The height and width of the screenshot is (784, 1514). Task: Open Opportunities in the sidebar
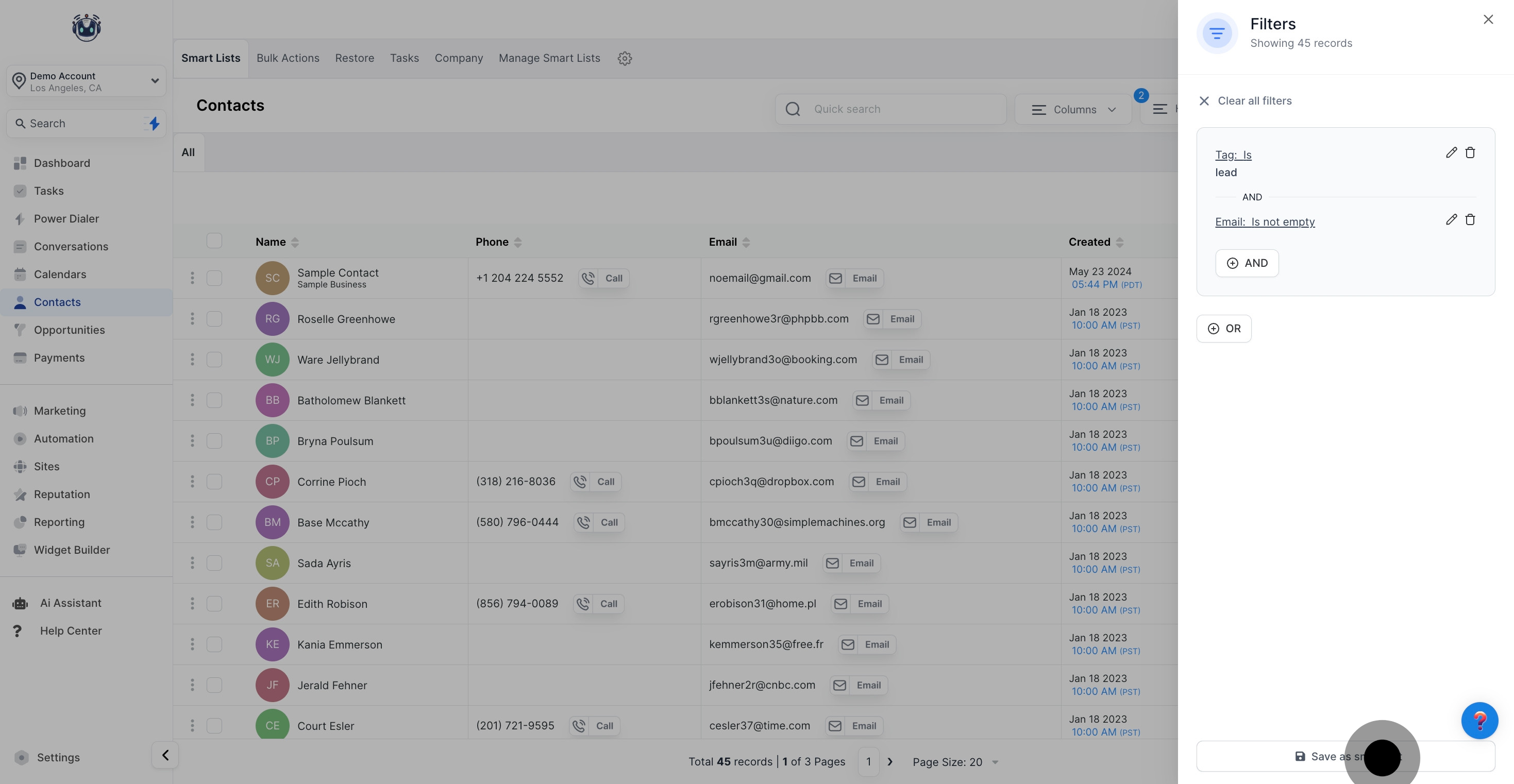(x=70, y=330)
